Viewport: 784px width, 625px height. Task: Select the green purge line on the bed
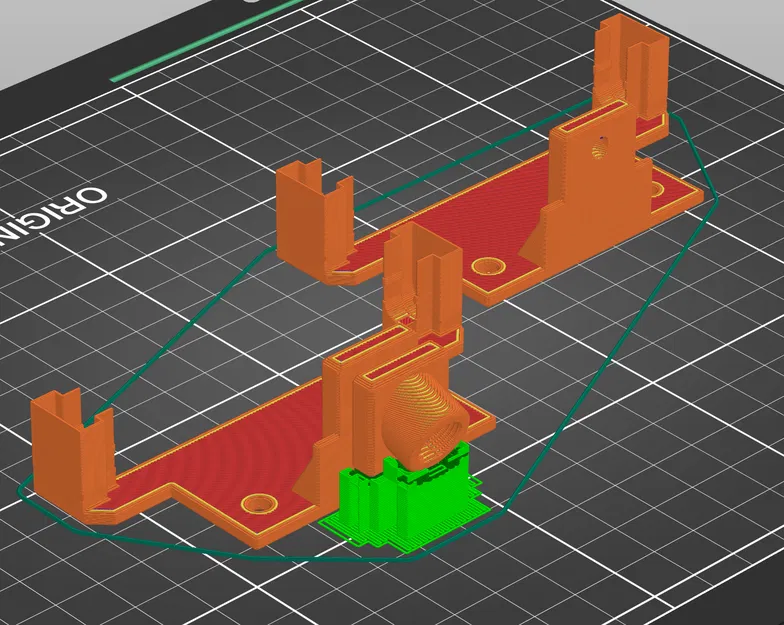coord(208,40)
